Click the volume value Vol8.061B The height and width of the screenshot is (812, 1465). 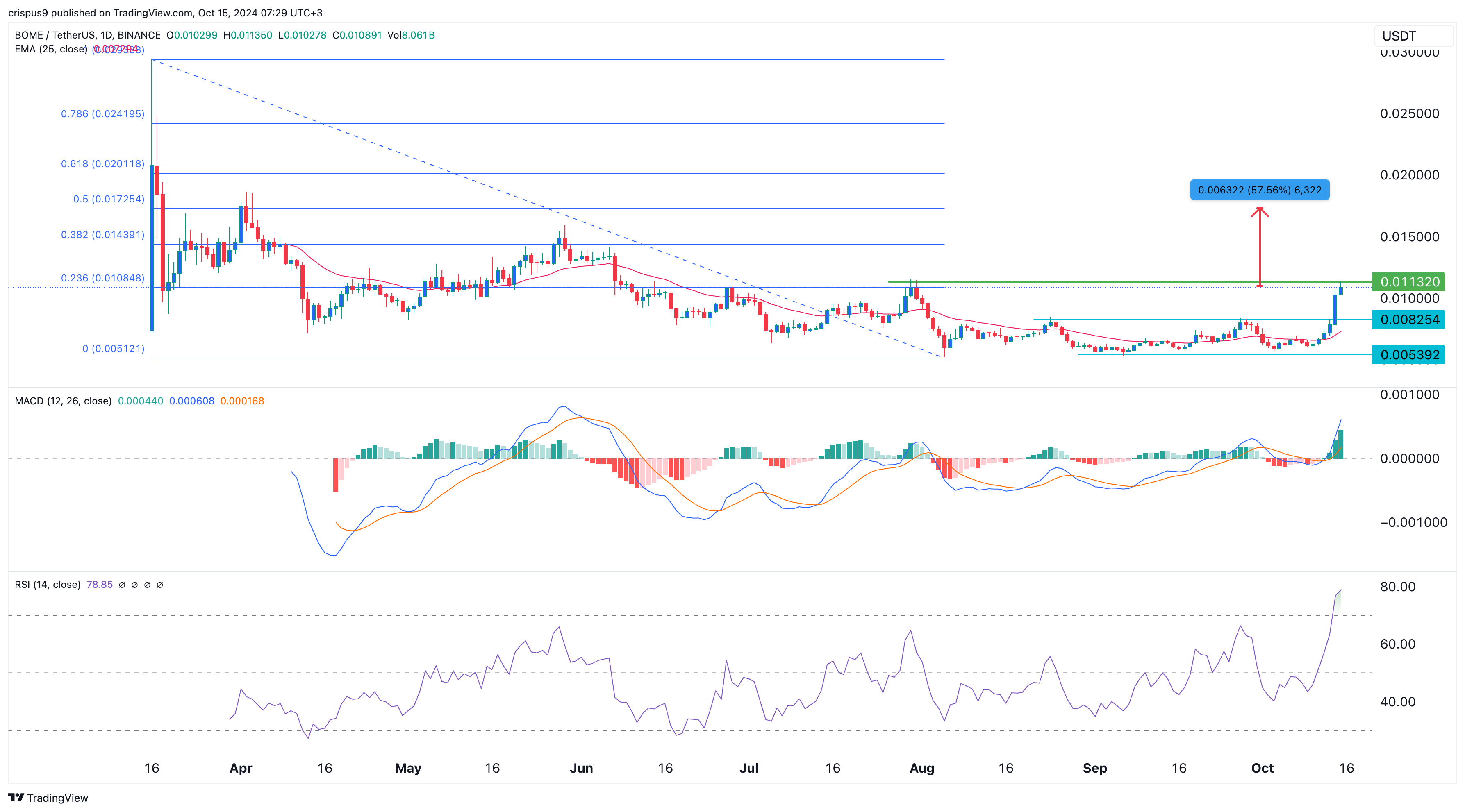411,35
